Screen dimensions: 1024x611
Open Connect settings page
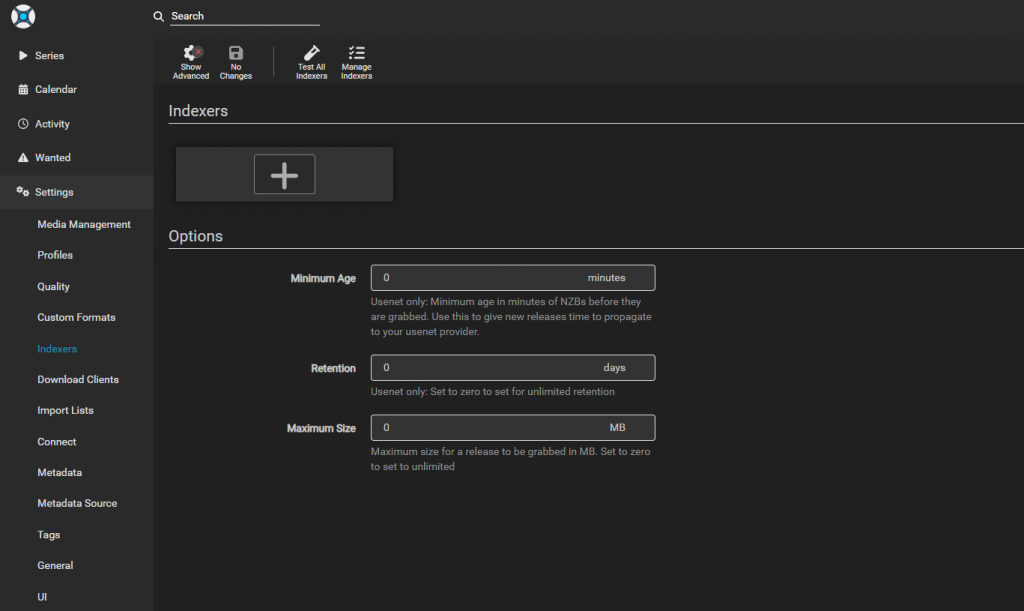point(57,441)
